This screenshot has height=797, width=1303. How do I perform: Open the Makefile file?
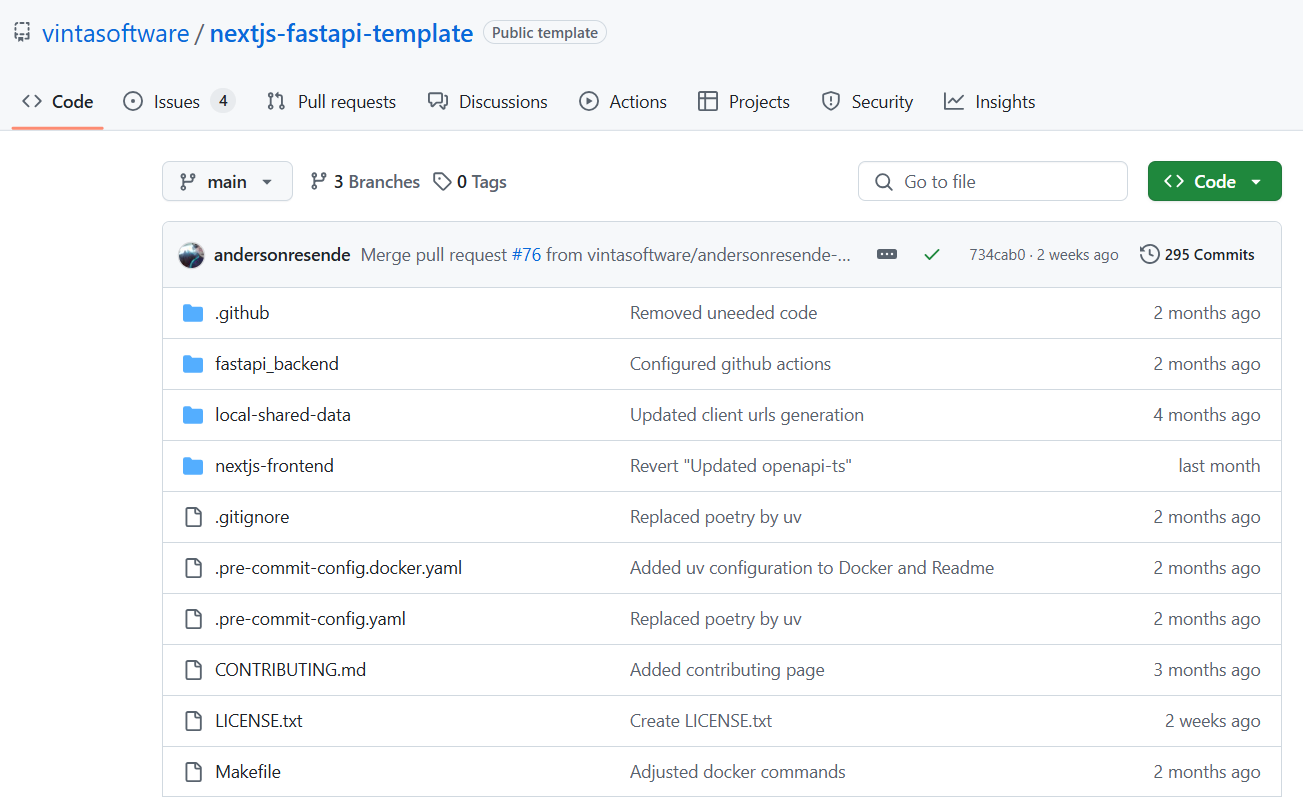248,772
